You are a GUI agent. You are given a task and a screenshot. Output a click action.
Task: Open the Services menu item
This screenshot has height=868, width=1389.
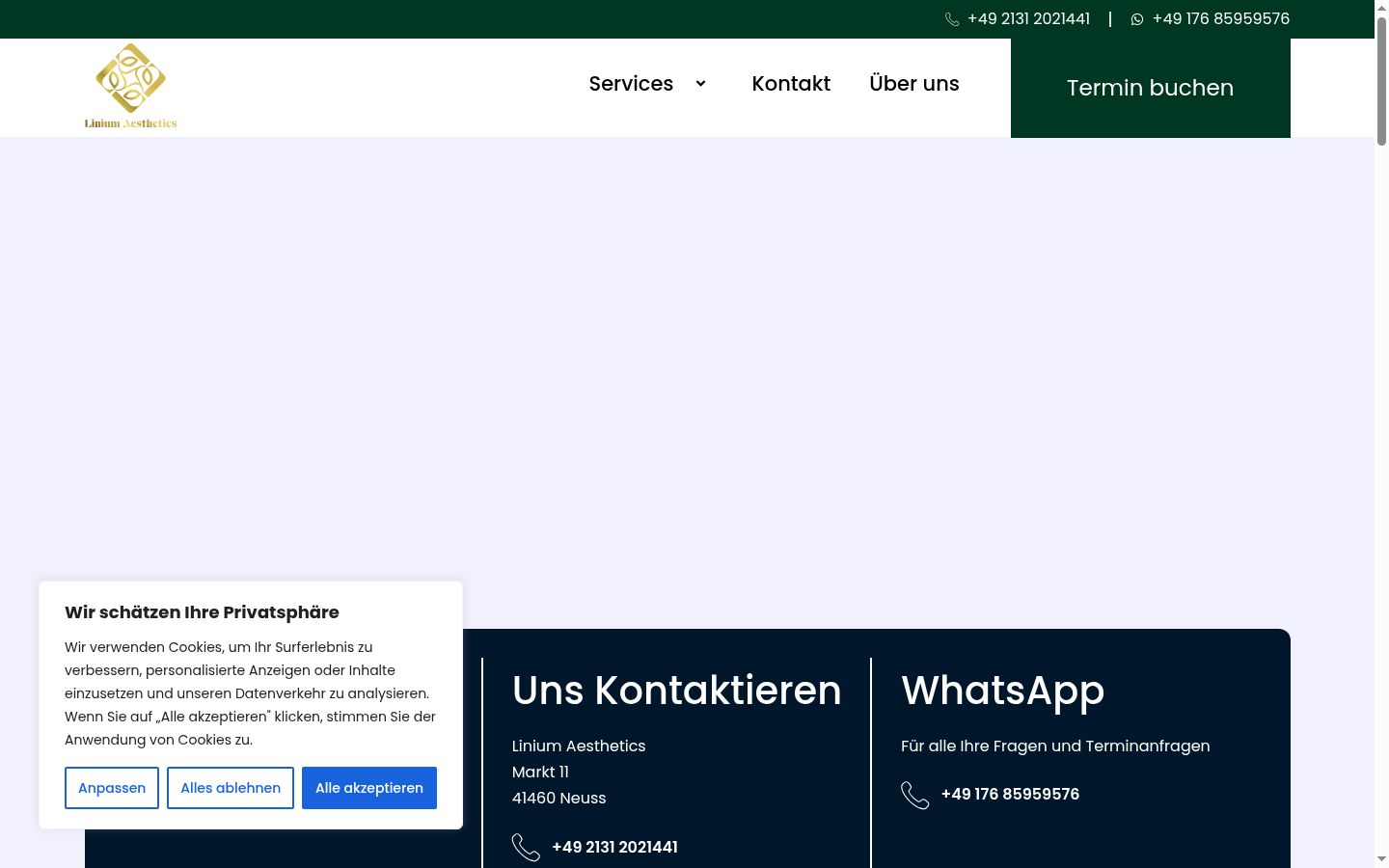[x=631, y=84]
